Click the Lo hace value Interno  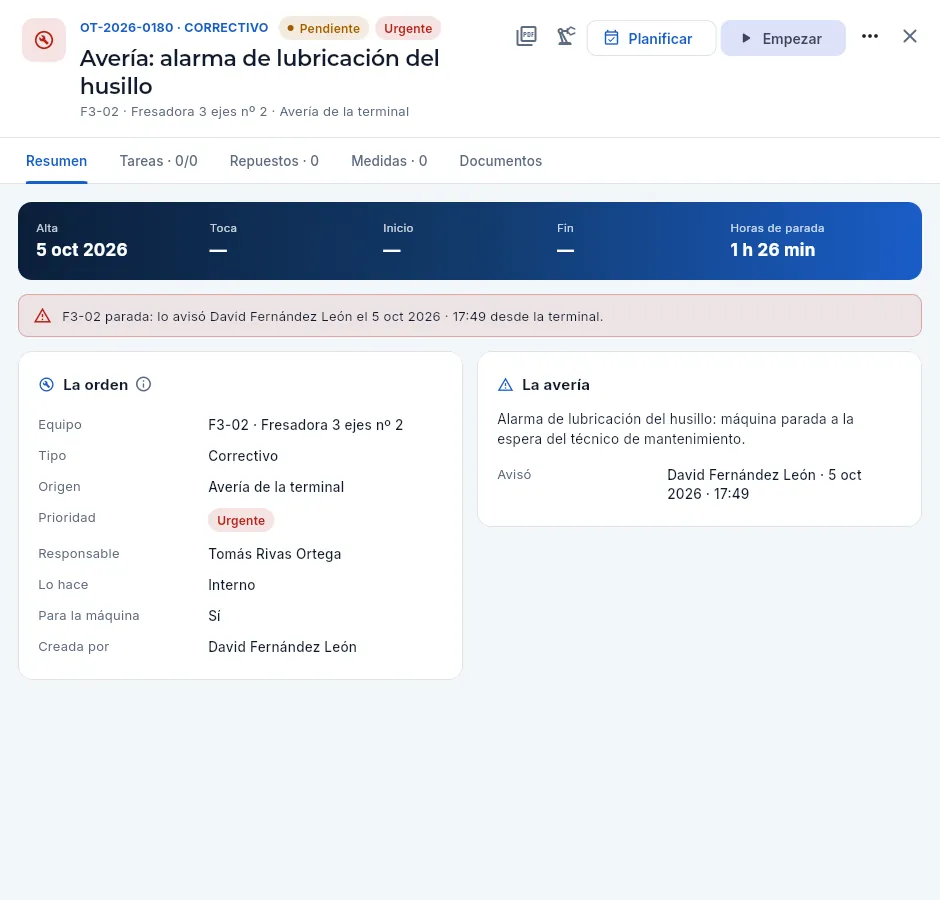[x=231, y=585]
